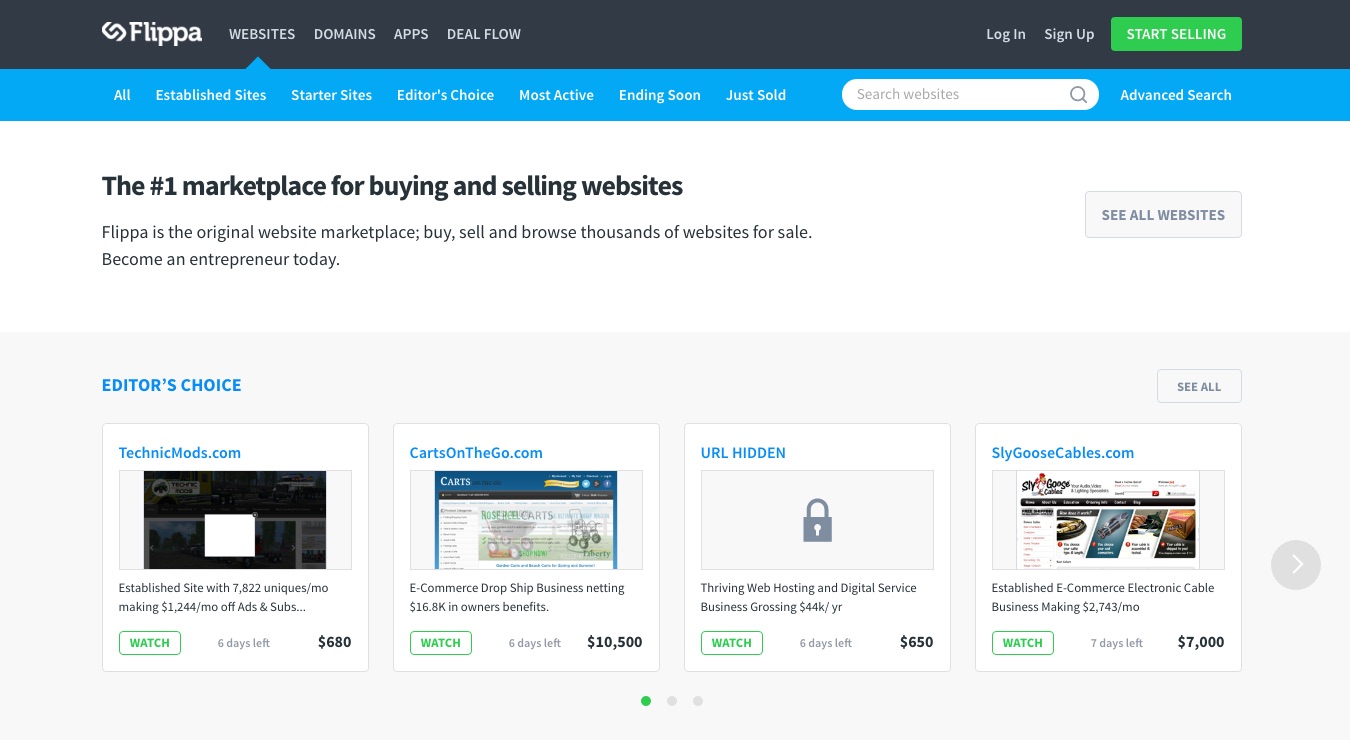Switch to the Established Sites tab
The image size is (1350, 740).
[211, 95]
